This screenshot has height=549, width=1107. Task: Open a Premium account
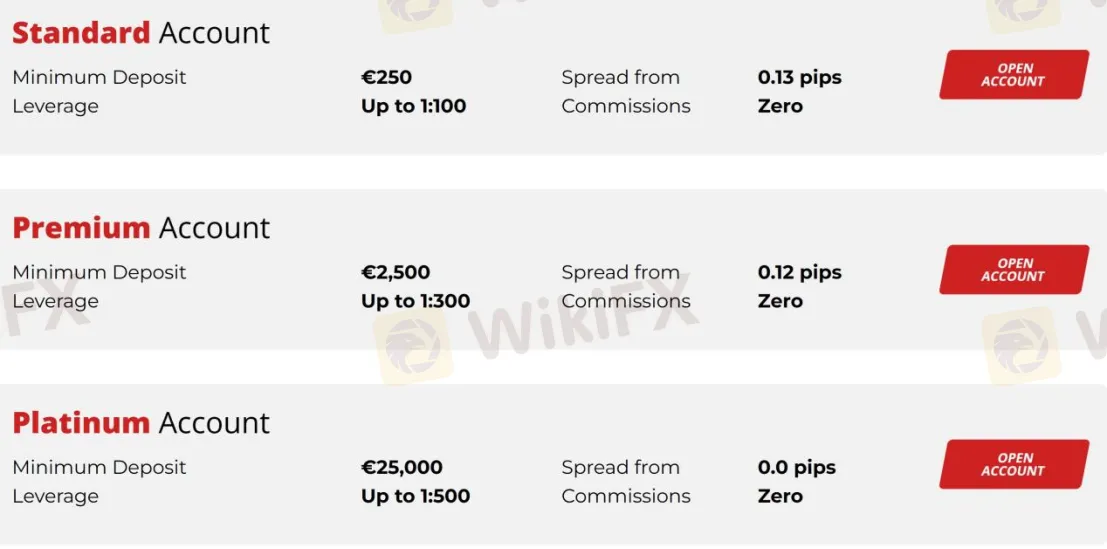1014,270
